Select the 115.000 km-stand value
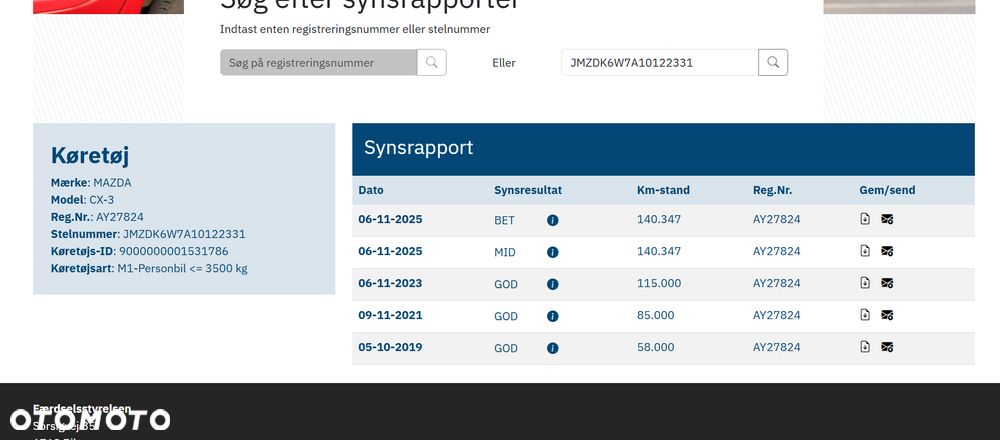 [659, 283]
